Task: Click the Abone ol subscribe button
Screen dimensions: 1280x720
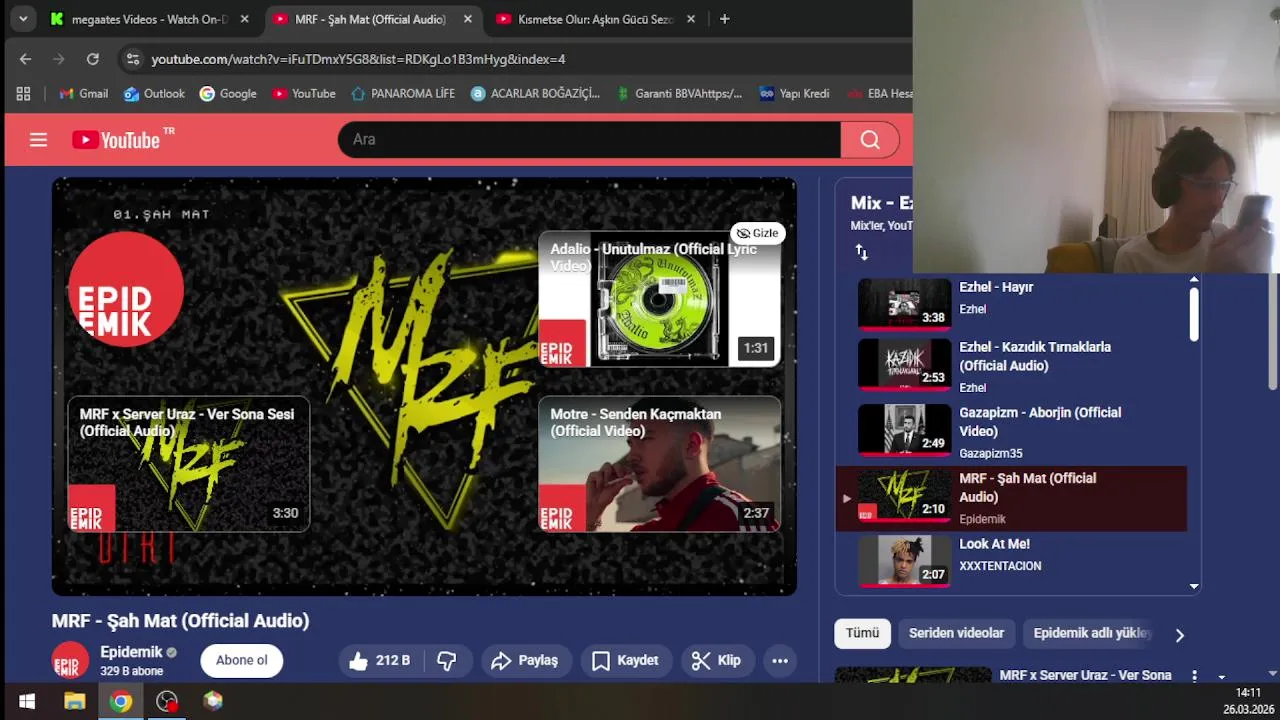Action: [242, 660]
